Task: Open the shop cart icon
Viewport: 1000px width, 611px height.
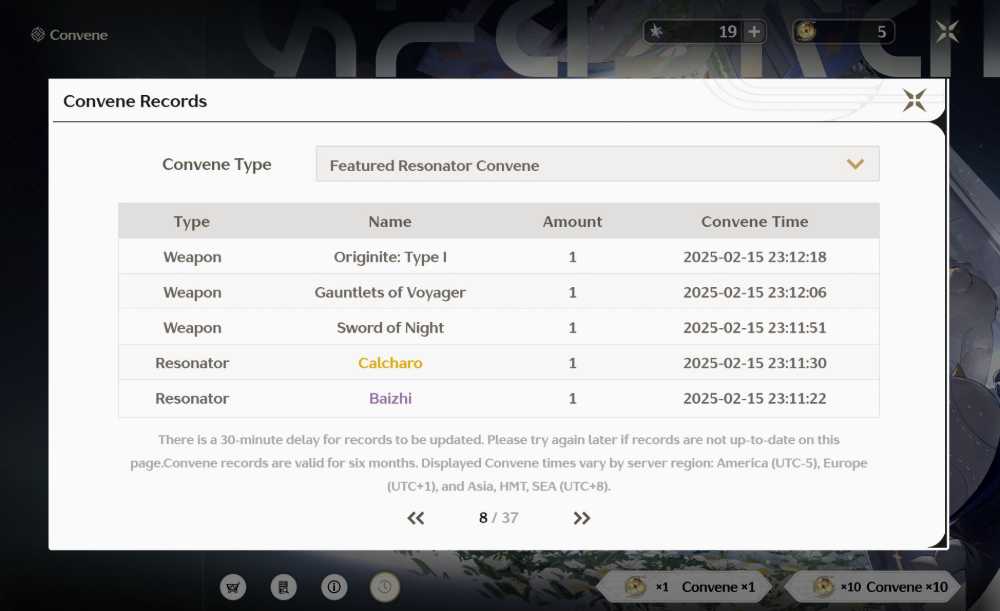Action: coord(233,587)
